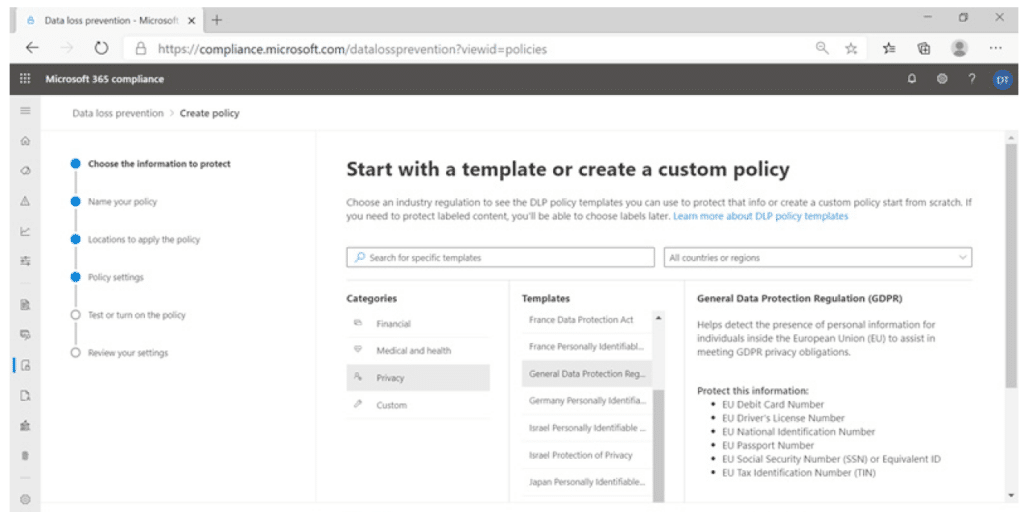Click templates list scroll up arrow
Viewport: 1024px width, 512px height.
click(658, 317)
